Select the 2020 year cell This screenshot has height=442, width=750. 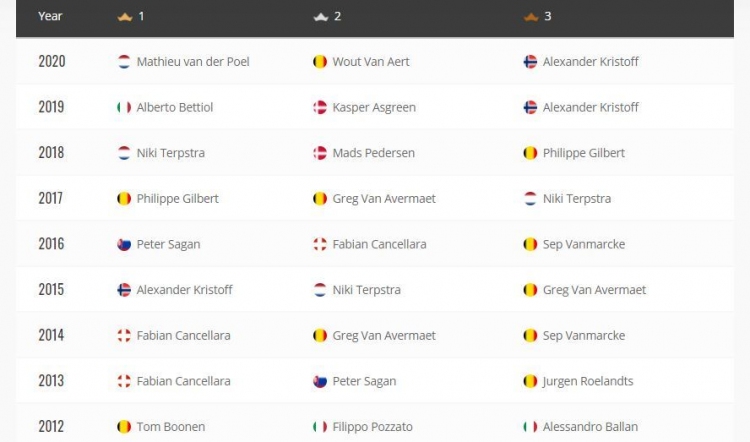52,61
